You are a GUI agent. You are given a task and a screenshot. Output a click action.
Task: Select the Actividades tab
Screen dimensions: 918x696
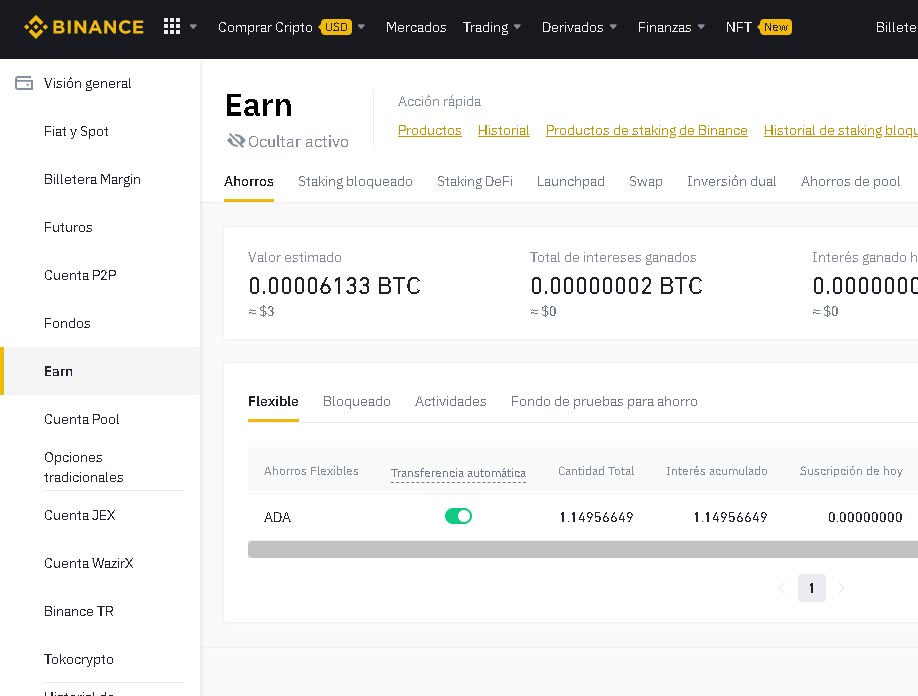point(450,401)
